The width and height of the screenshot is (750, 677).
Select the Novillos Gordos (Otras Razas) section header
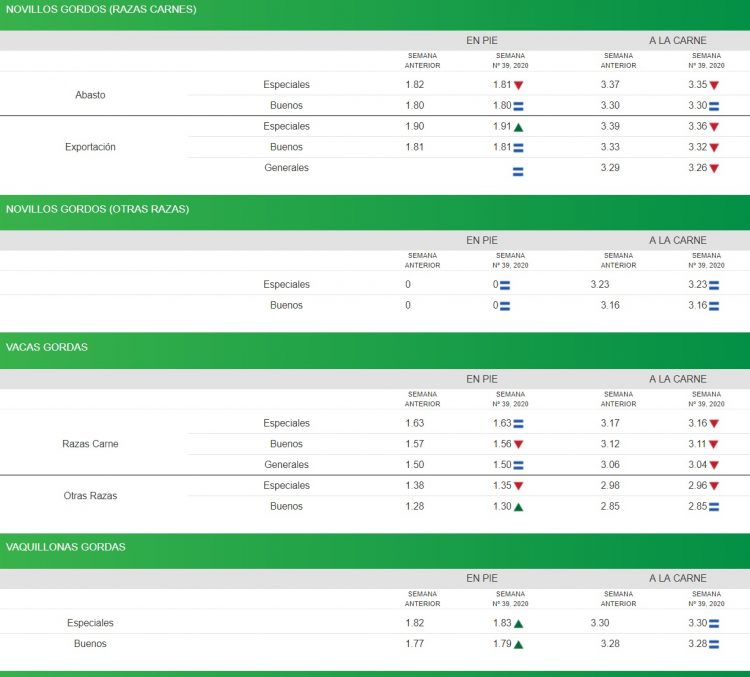click(97, 209)
